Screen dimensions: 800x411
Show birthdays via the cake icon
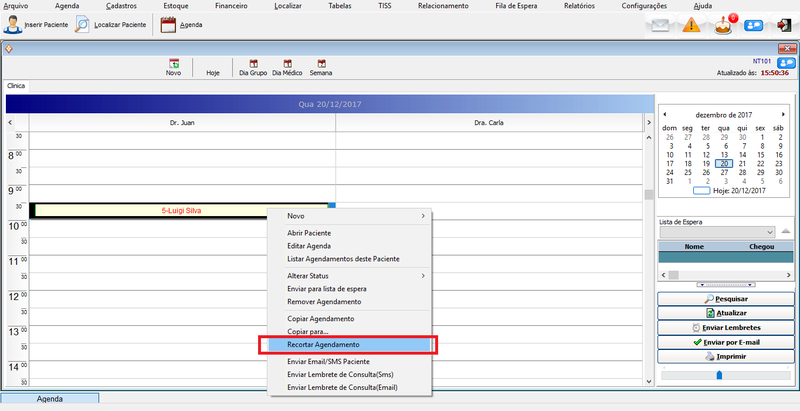[x=725, y=25]
